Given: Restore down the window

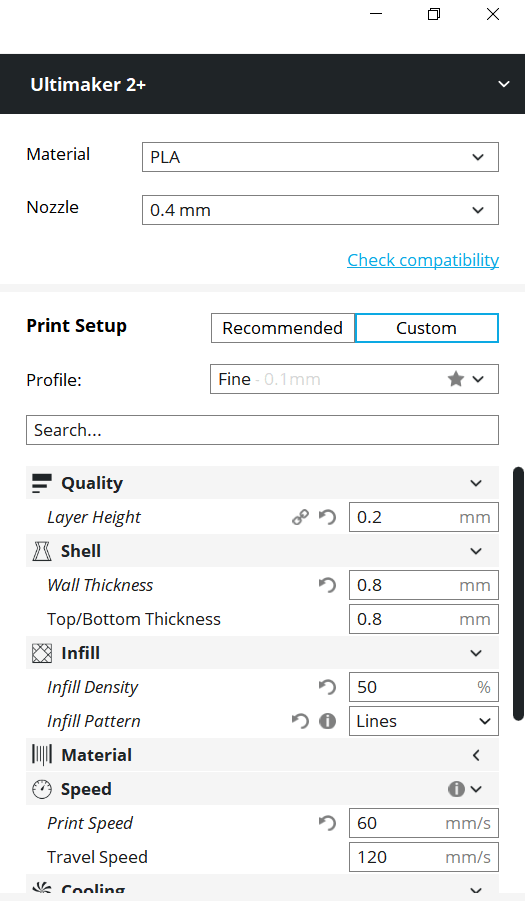Looking at the screenshot, I should pos(434,14).
